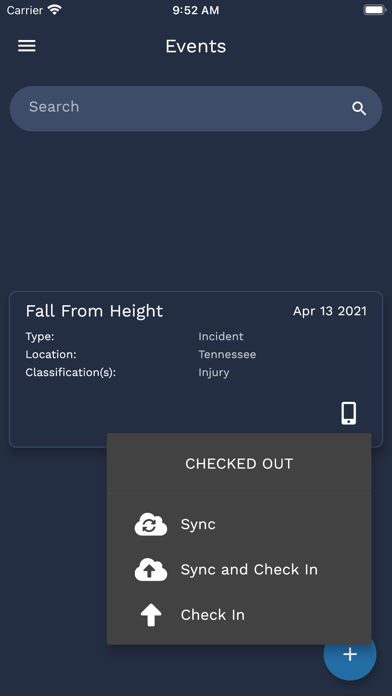Tap the Wi-Fi status icon

(x=55, y=10)
